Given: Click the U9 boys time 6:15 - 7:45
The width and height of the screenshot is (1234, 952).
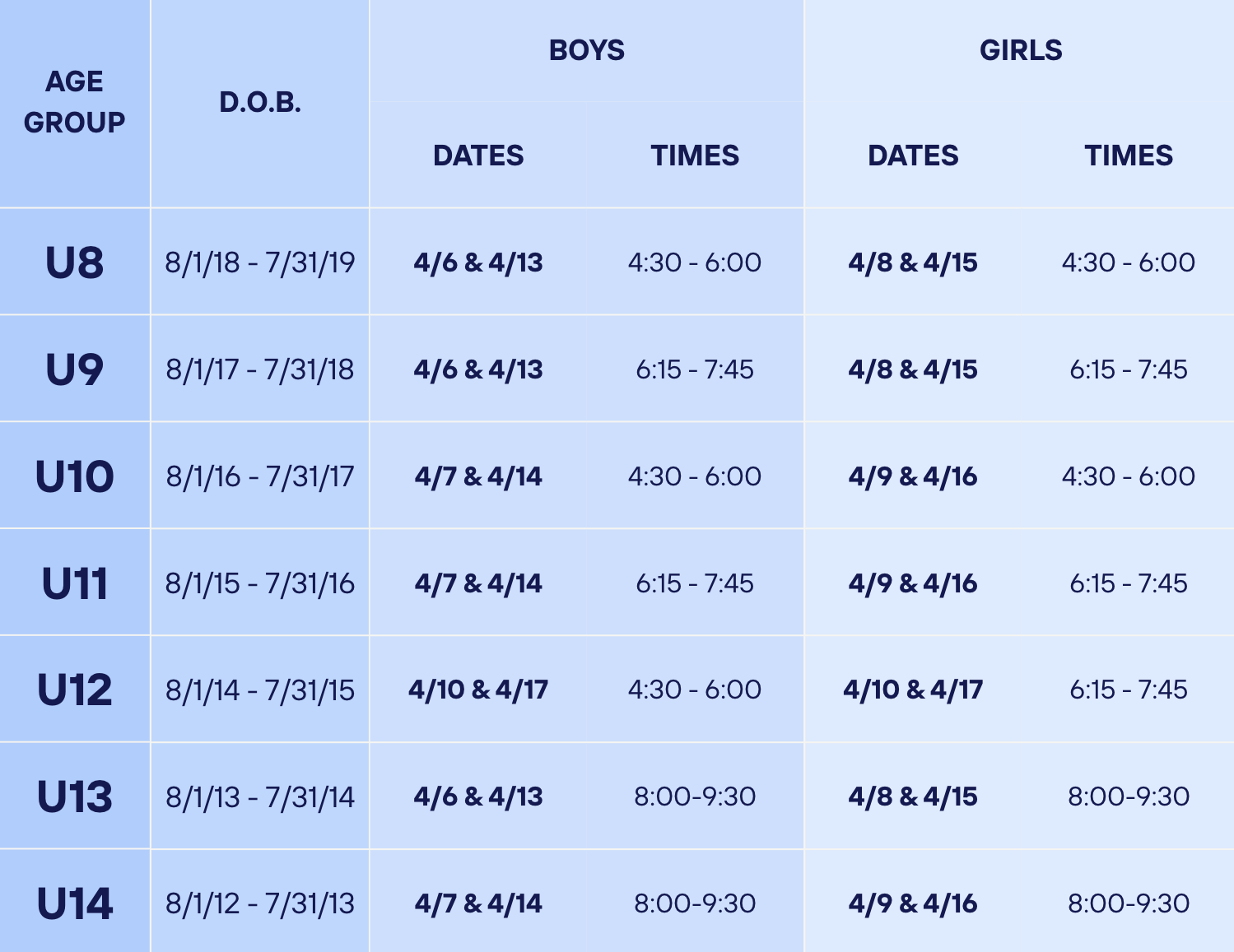Looking at the screenshot, I should 695,369.
